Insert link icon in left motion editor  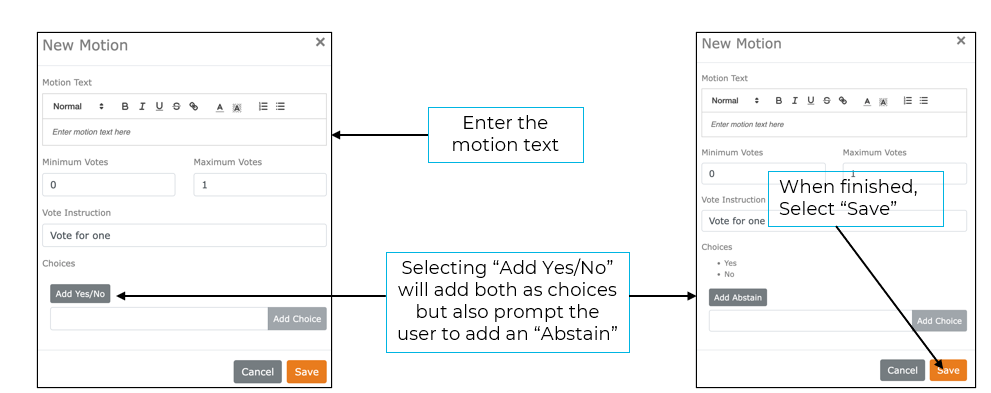pos(194,107)
